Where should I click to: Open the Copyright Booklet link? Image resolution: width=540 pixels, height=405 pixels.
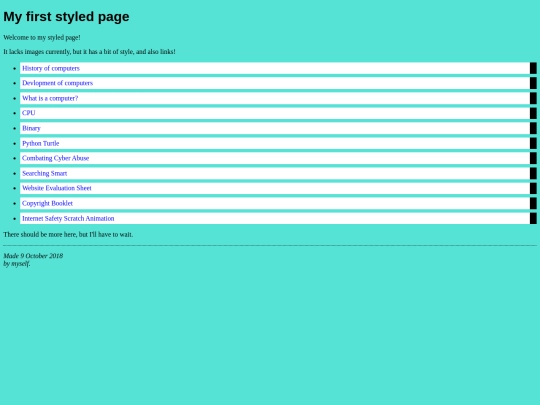(48, 203)
